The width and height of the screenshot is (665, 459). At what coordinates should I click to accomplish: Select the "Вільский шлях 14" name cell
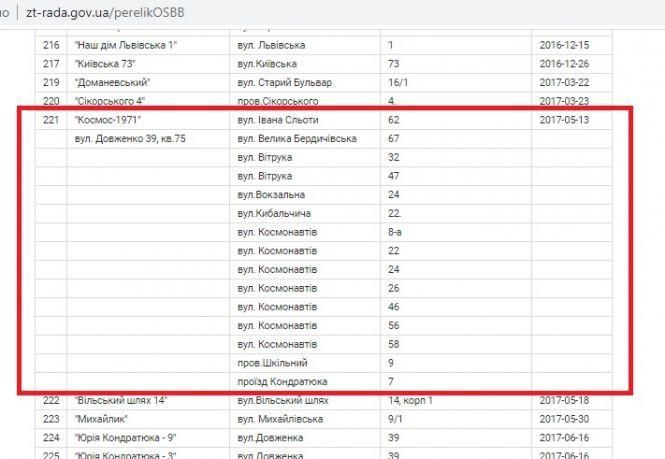(119, 400)
